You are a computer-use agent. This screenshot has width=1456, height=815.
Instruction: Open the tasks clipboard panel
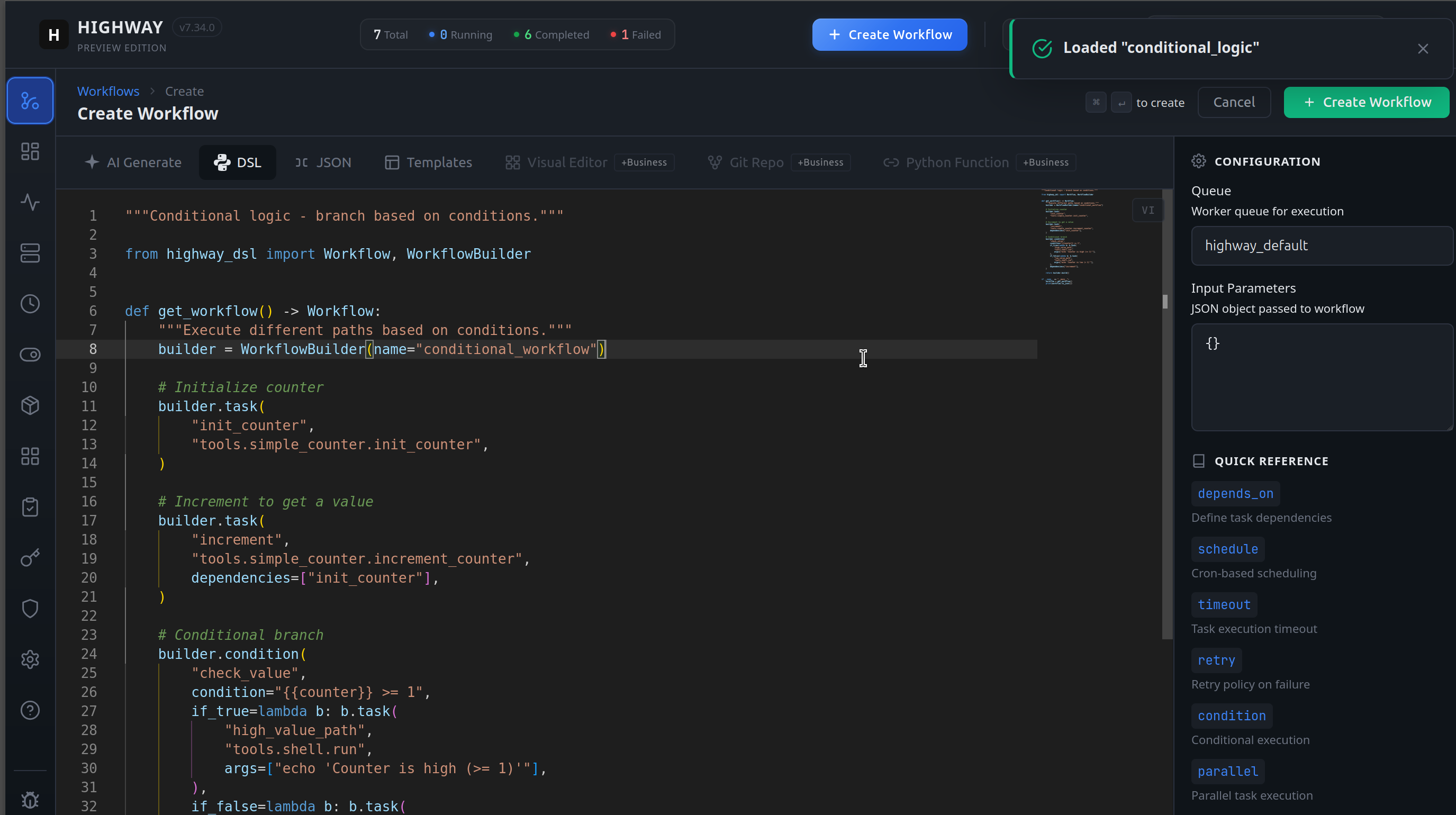(x=30, y=507)
